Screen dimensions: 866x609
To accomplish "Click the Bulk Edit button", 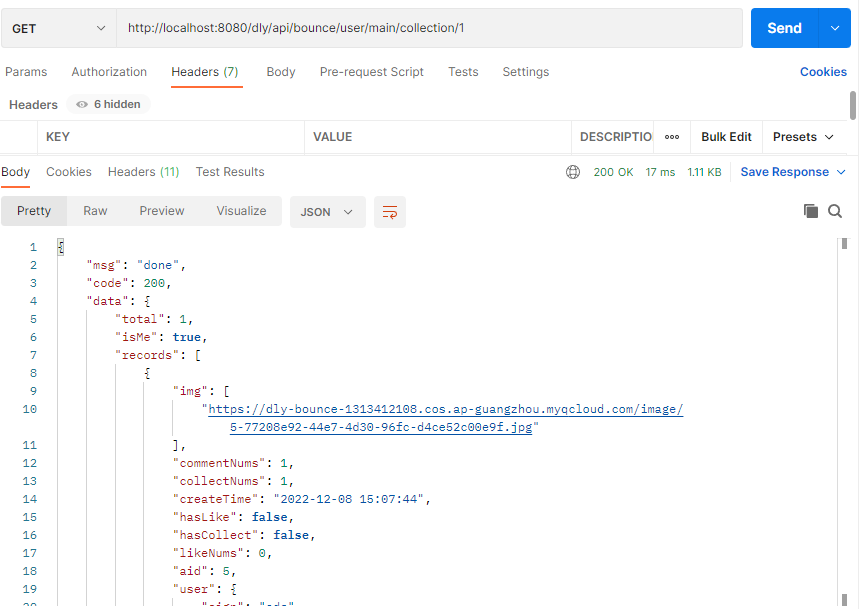I will click(726, 137).
